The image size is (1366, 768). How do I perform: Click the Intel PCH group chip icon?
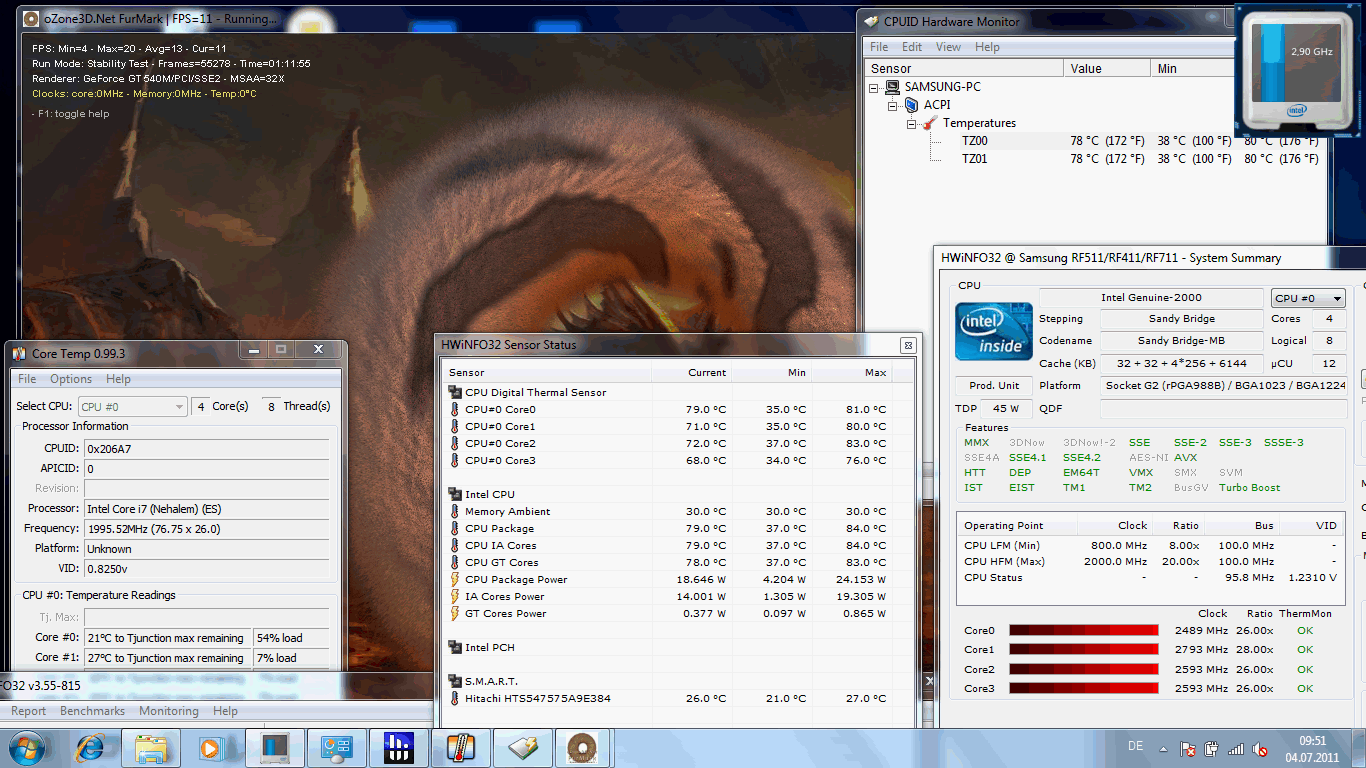tap(455, 647)
